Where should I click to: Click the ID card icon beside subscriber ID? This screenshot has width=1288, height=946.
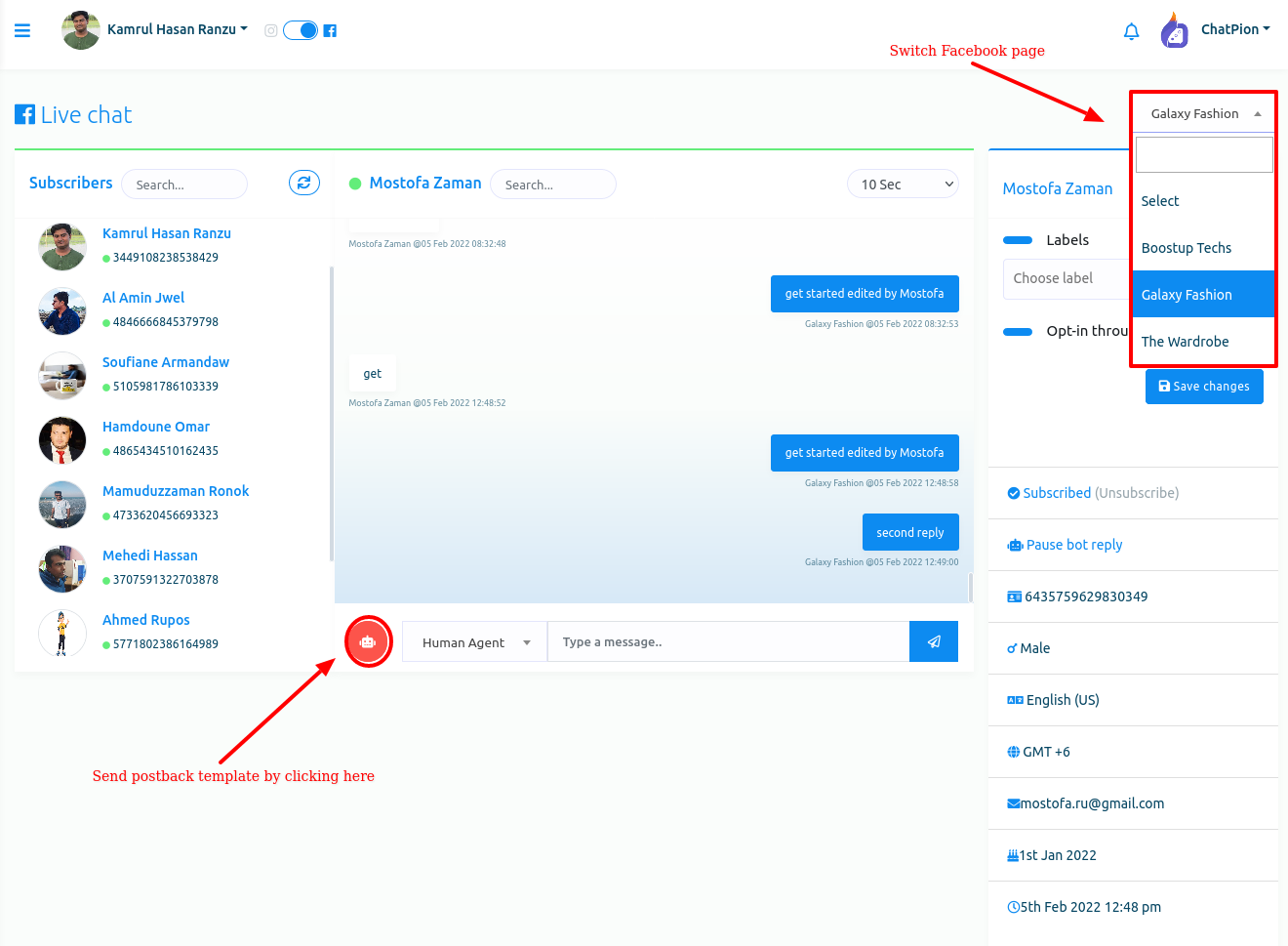1014,596
